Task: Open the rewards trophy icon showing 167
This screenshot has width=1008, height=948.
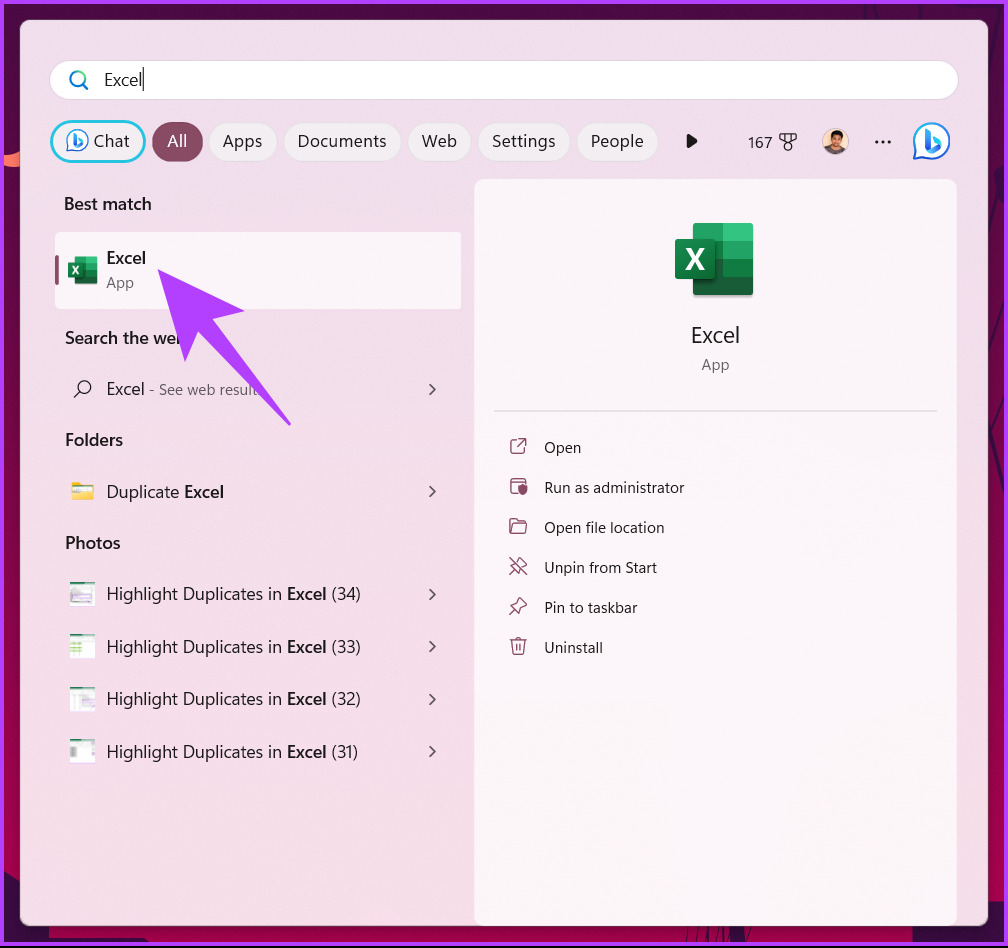Action: pos(788,141)
